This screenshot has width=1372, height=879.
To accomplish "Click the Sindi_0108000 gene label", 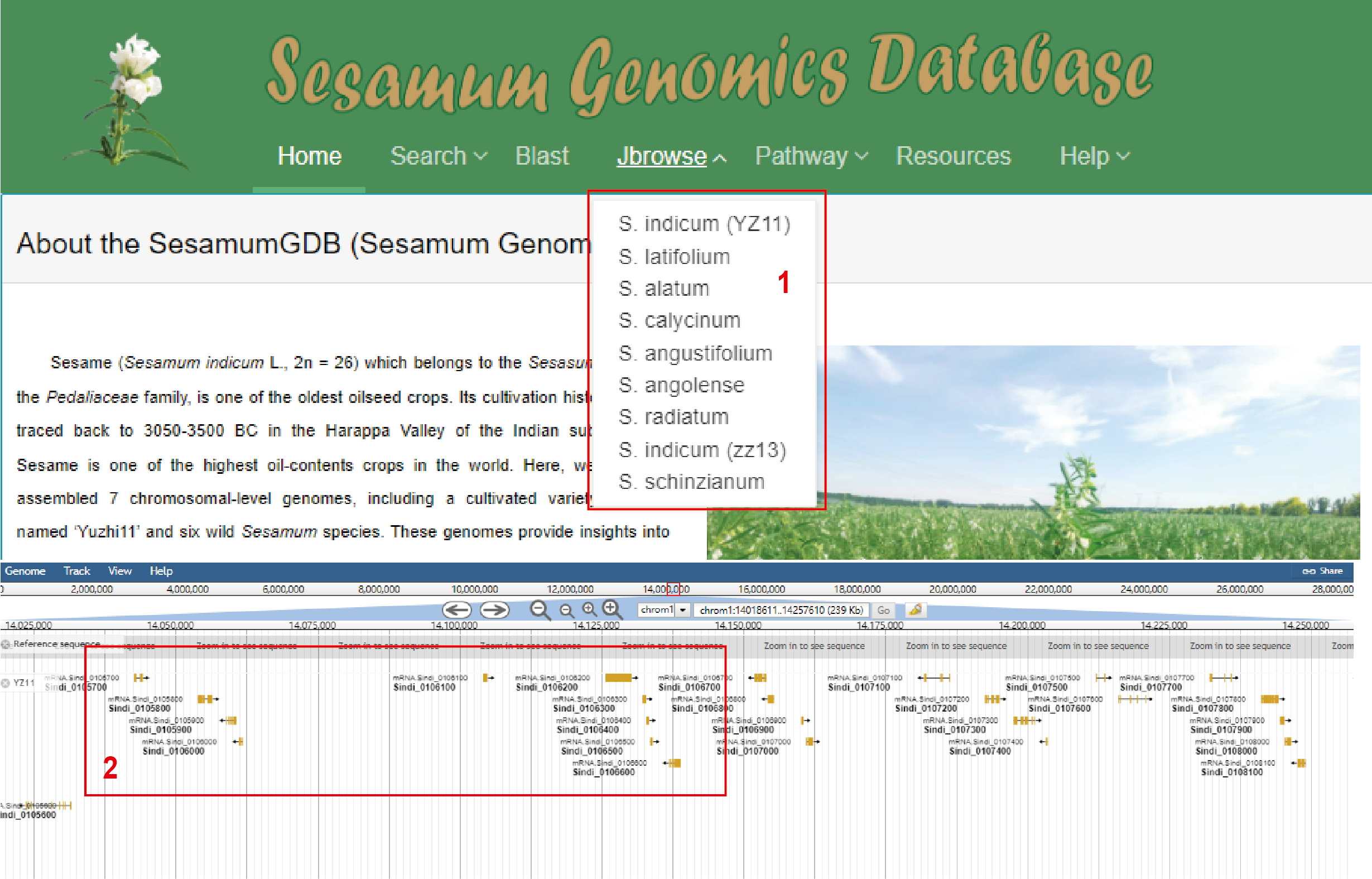I will pyautogui.click(x=1226, y=751).
